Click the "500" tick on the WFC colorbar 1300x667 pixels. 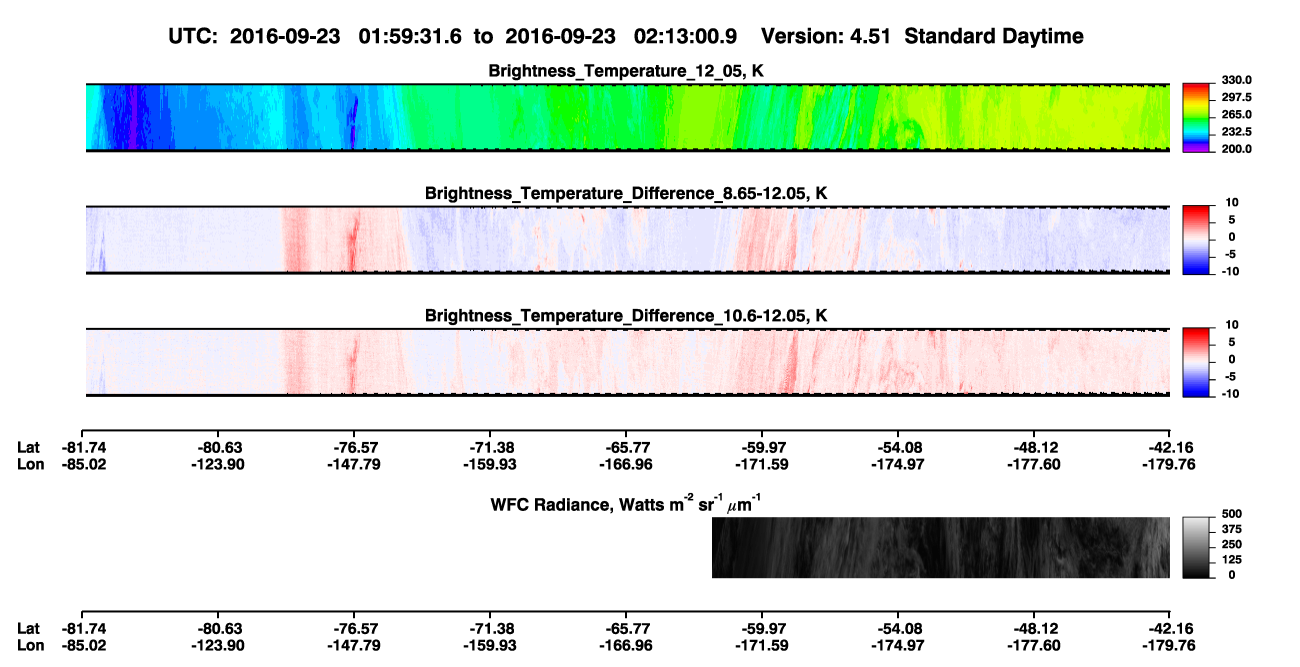pos(1232,513)
